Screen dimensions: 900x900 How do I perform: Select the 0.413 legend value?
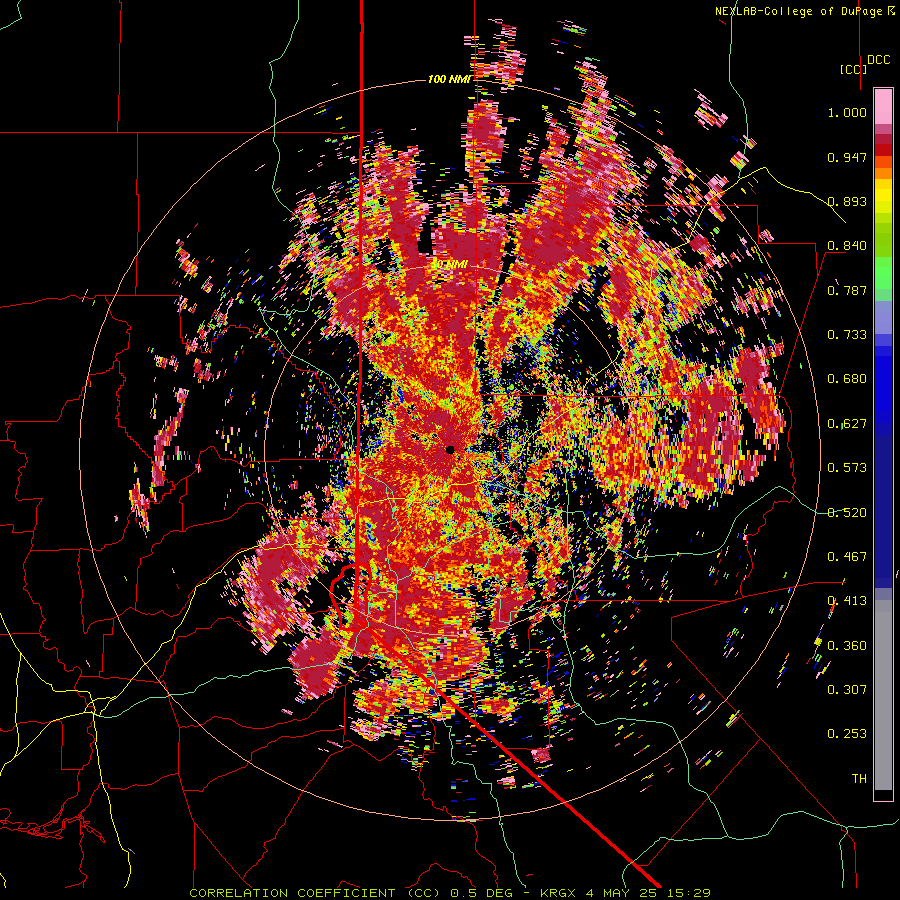(x=847, y=601)
